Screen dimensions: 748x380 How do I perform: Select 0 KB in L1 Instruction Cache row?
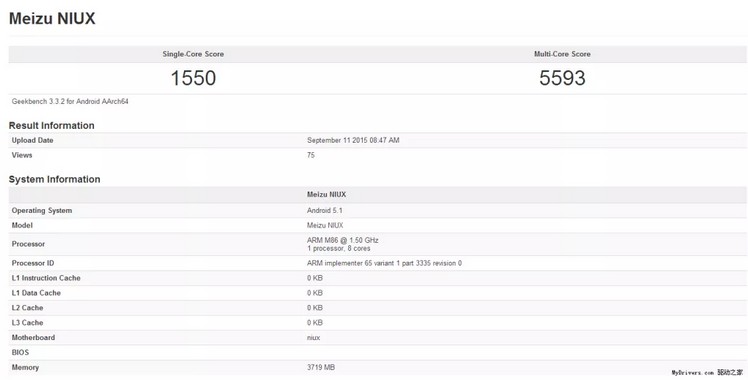[315, 278]
